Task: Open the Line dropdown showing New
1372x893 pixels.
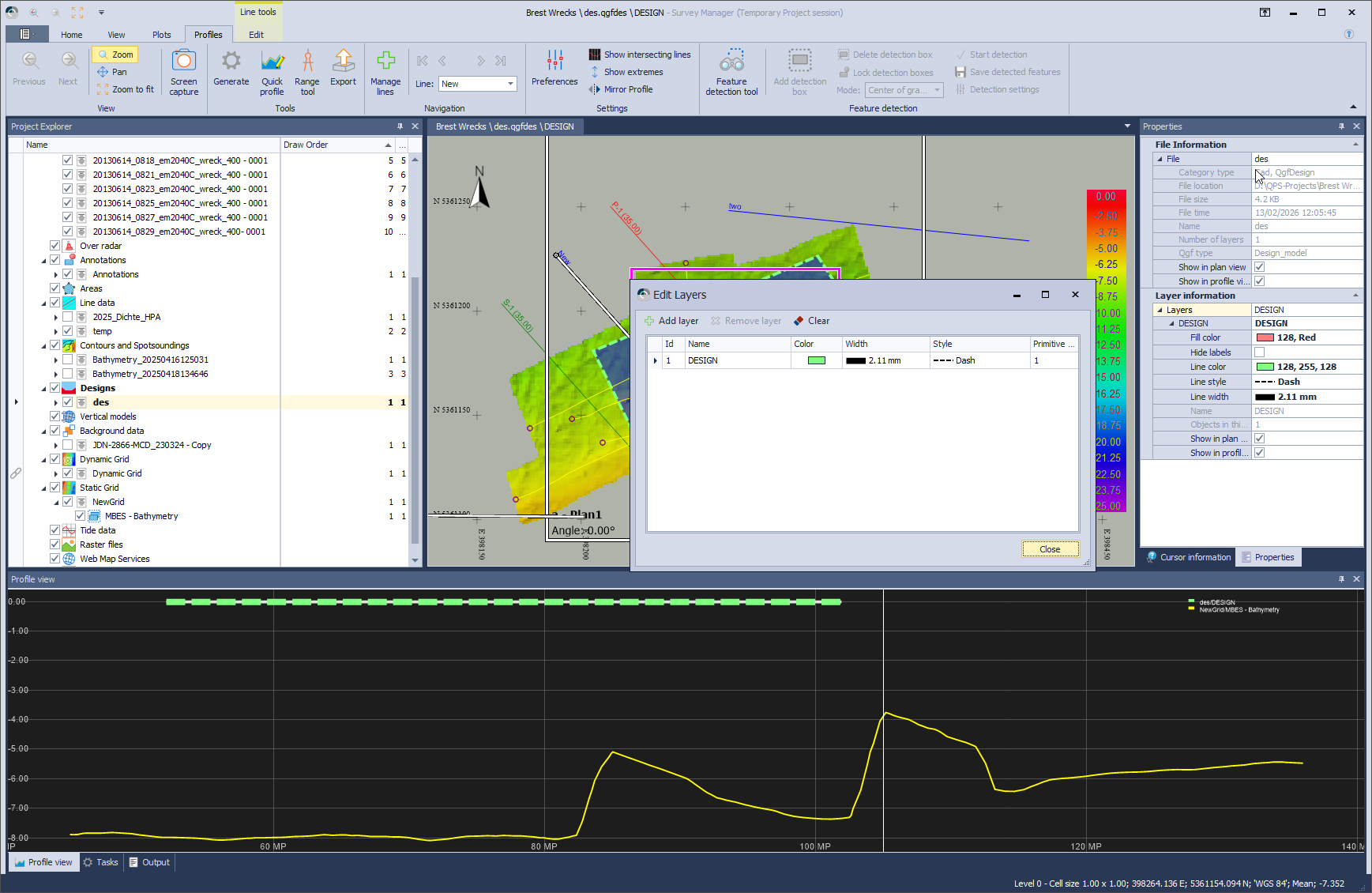Action: 510,84
